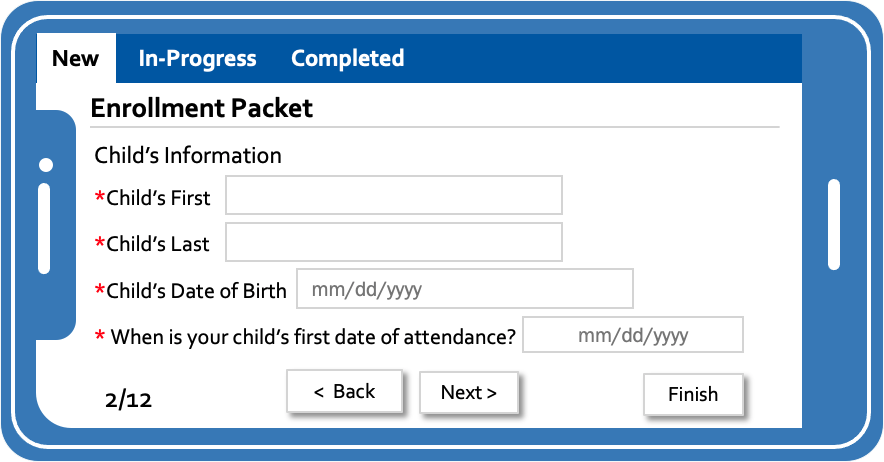This screenshot has height=462, width=884.
Task: Click the Child's Information section label
Action: point(188,156)
